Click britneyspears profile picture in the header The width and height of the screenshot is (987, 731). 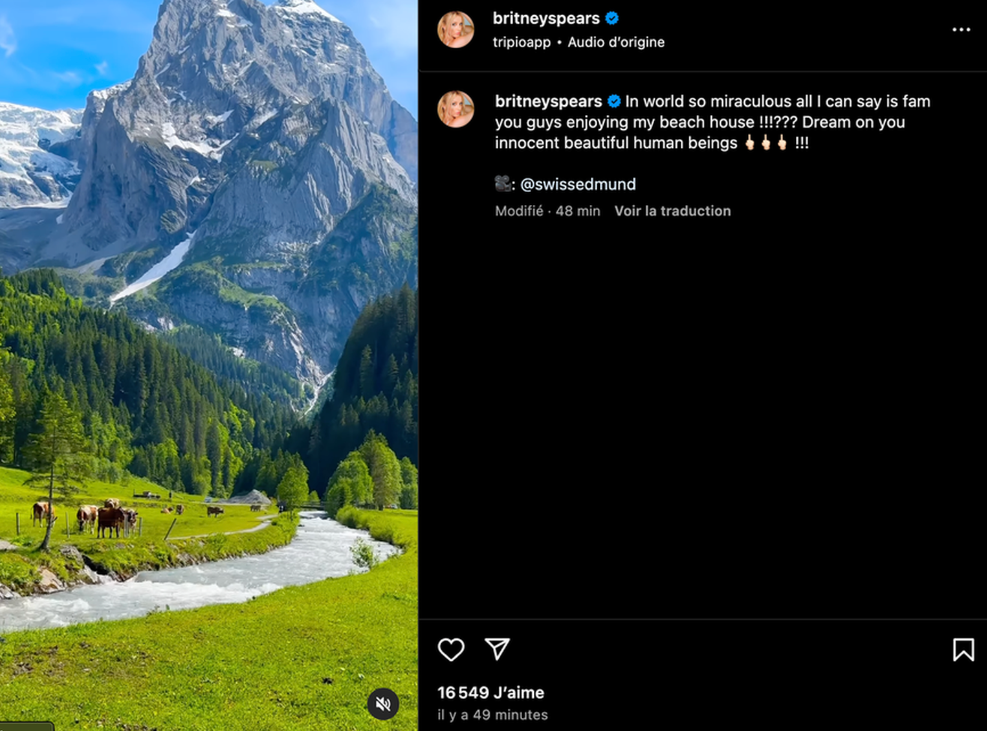[456, 29]
